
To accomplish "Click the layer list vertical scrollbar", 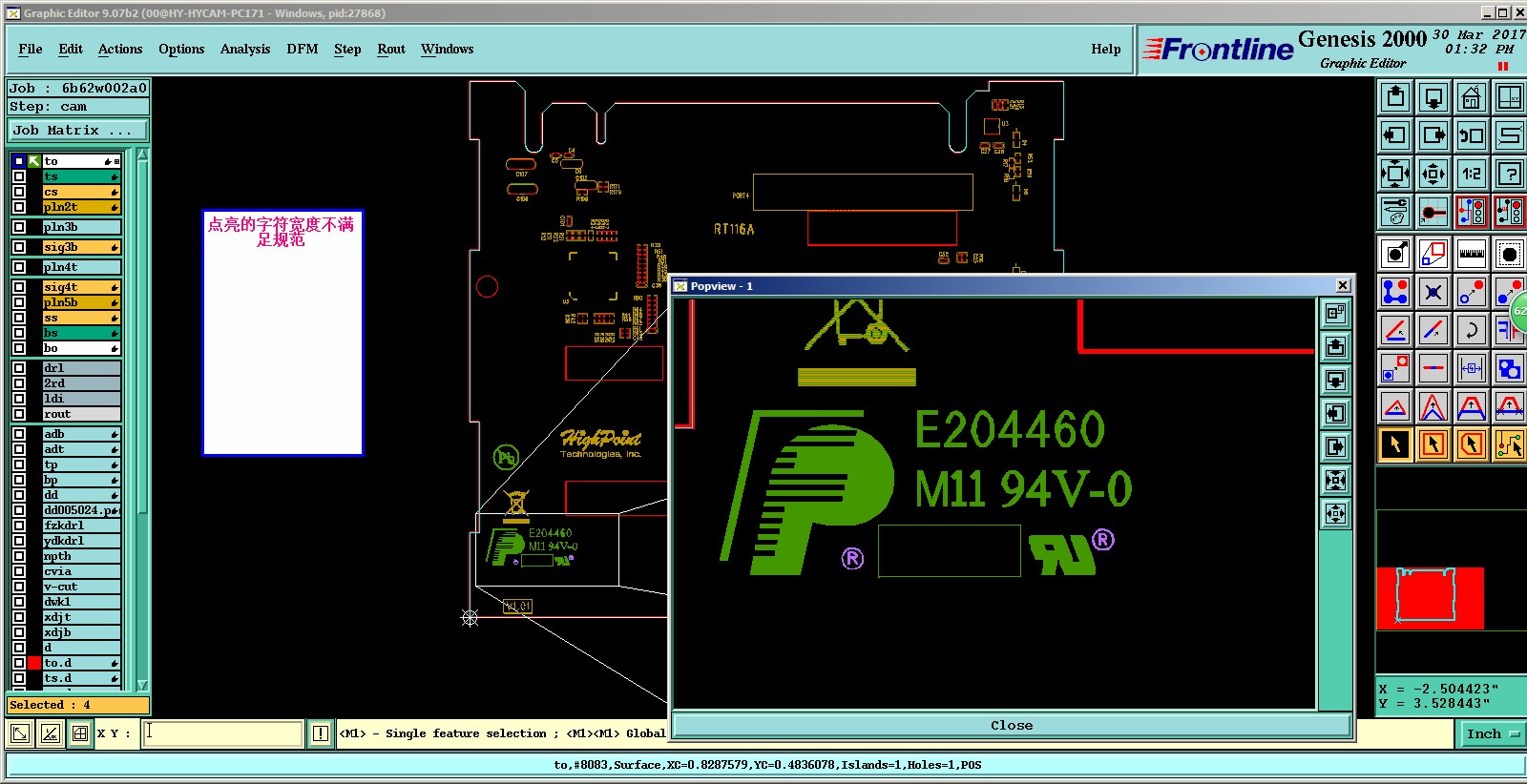I will pyautogui.click(x=142, y=419).
